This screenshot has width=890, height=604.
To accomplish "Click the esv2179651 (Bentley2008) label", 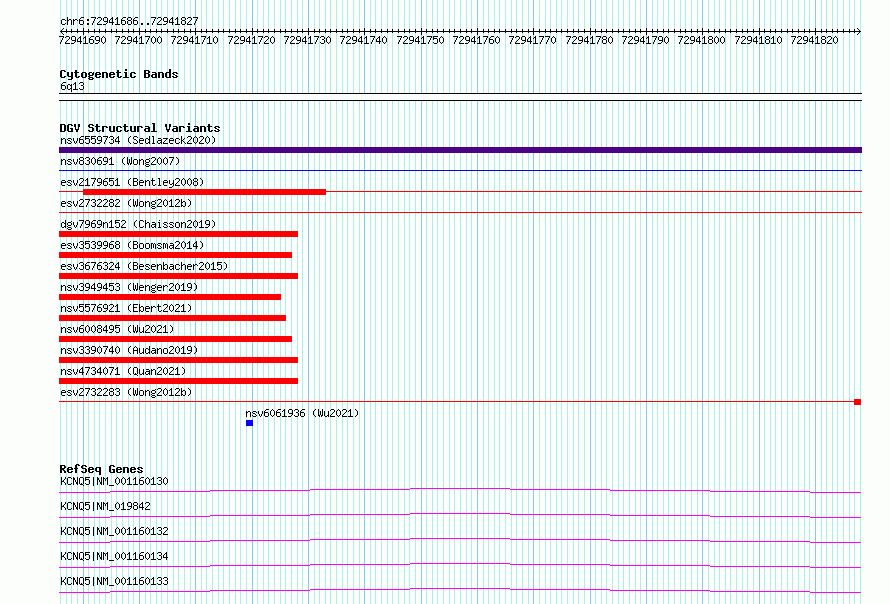I will click(x=132, y=182).
